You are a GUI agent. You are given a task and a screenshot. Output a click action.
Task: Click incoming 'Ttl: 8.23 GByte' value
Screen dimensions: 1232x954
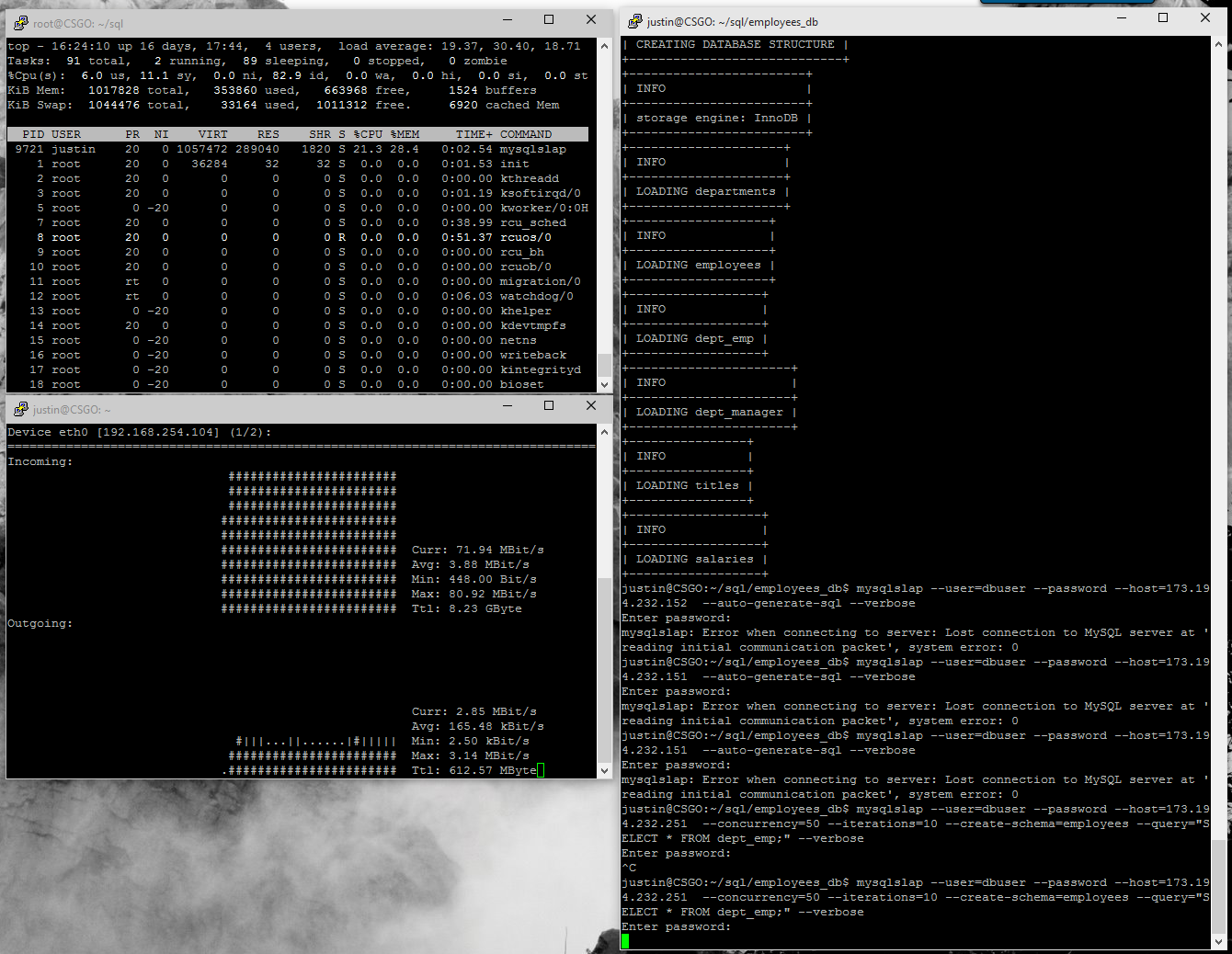pyautogui.click(x=467, y=608)
